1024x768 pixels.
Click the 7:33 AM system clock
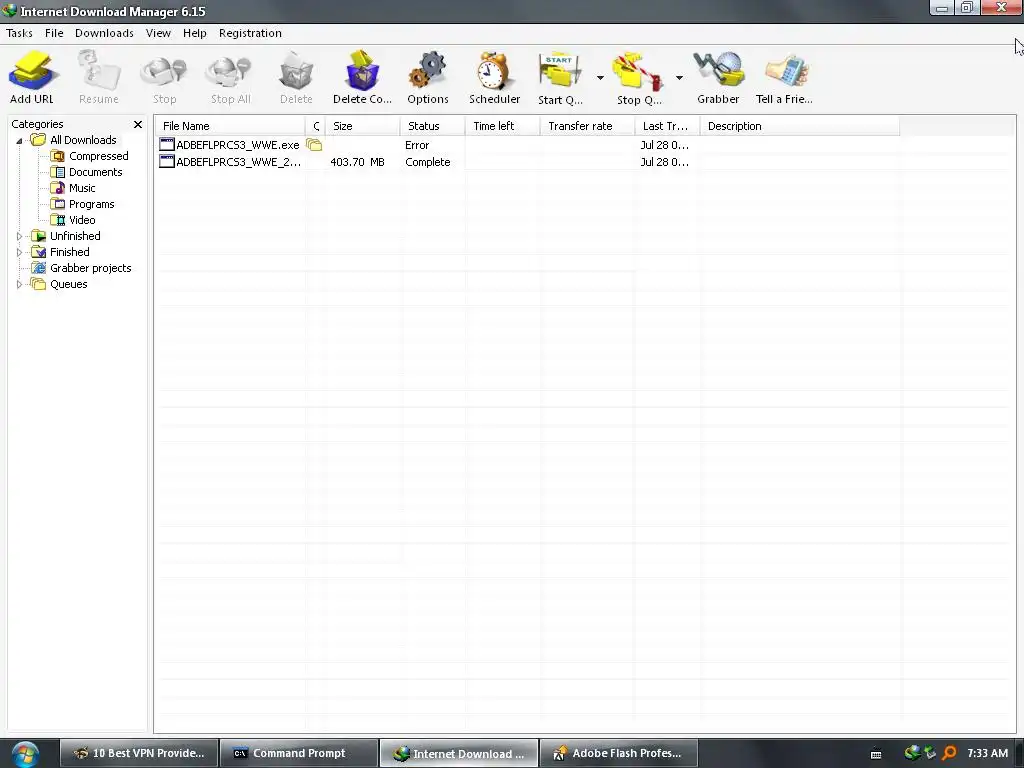coord(987,753)
